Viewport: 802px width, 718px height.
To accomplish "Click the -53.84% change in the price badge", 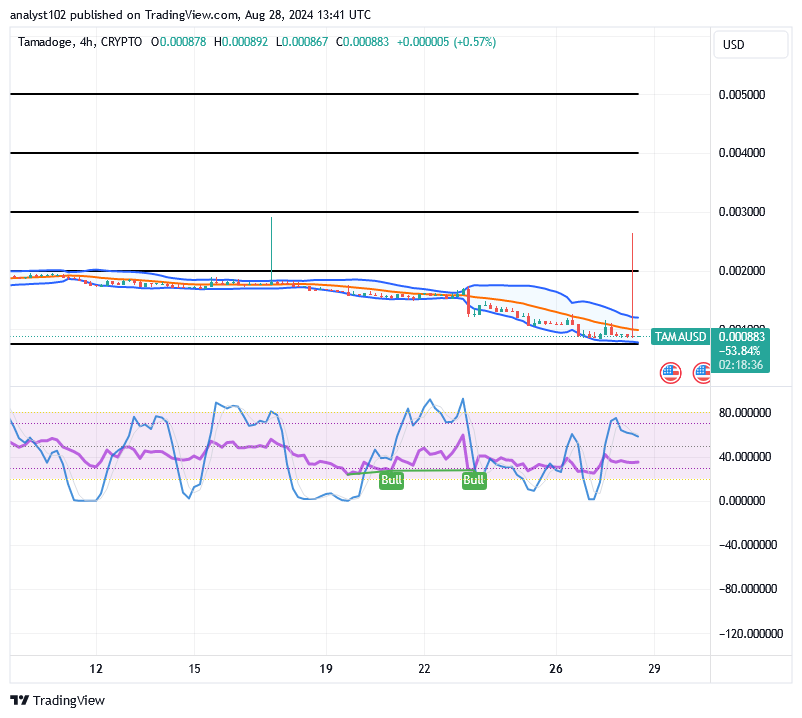I will point(740,351).
